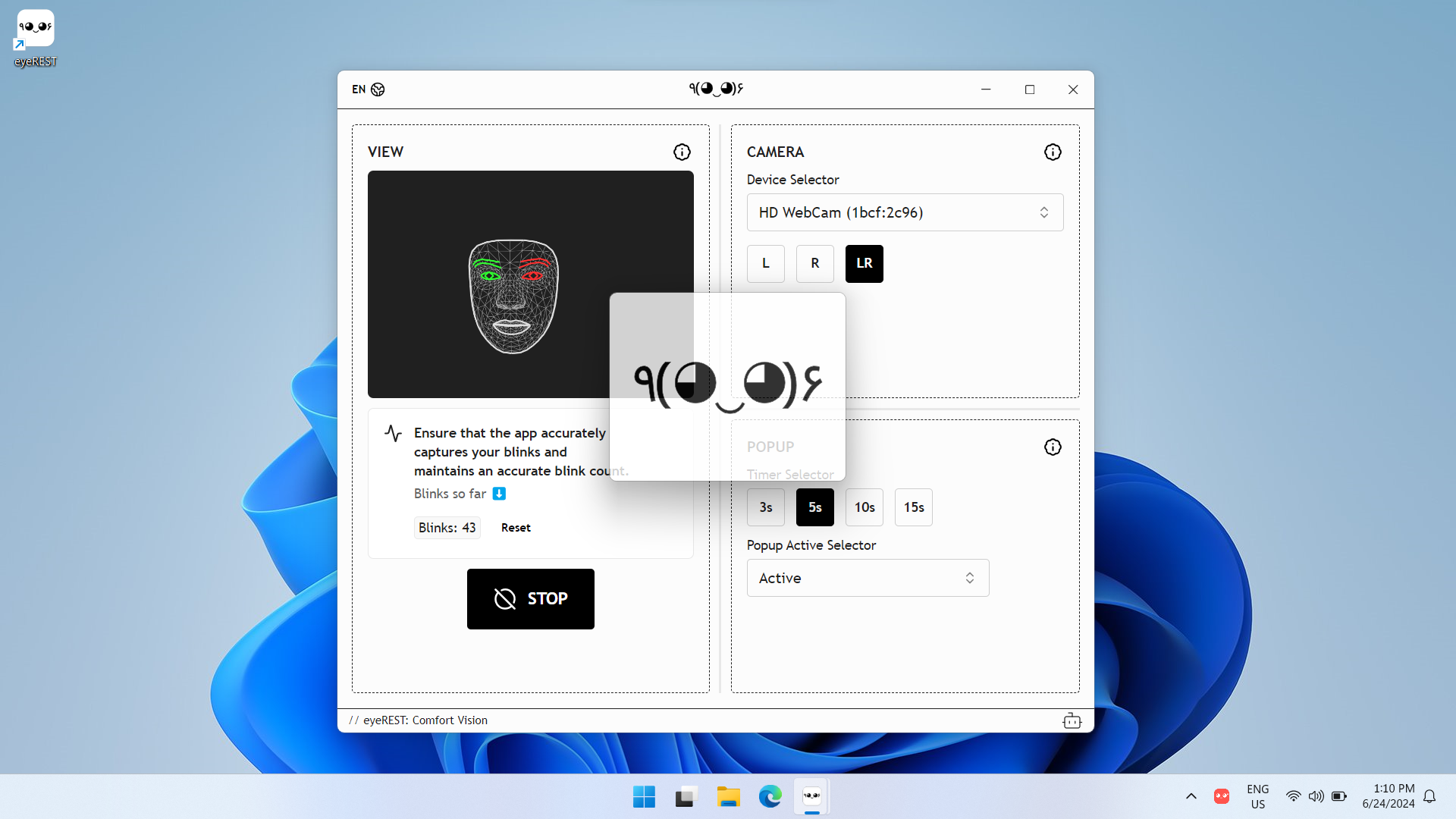Reset the blink counter

pos(516,528)
